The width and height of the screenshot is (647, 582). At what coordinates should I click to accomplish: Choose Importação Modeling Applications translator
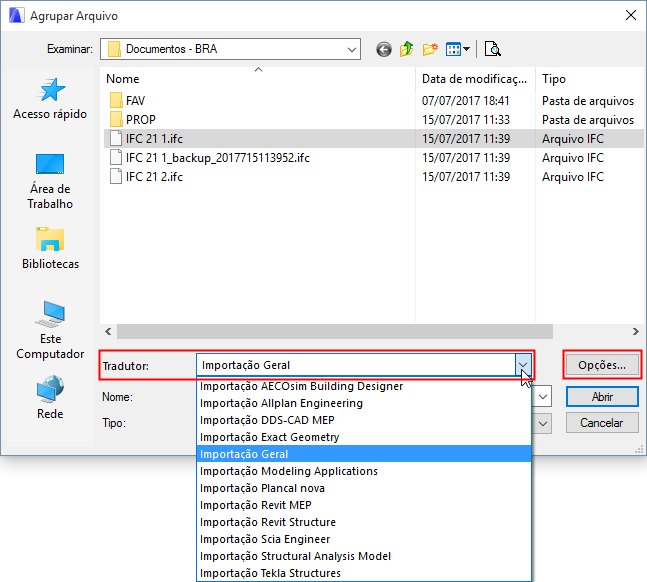(x=364, y=471)
